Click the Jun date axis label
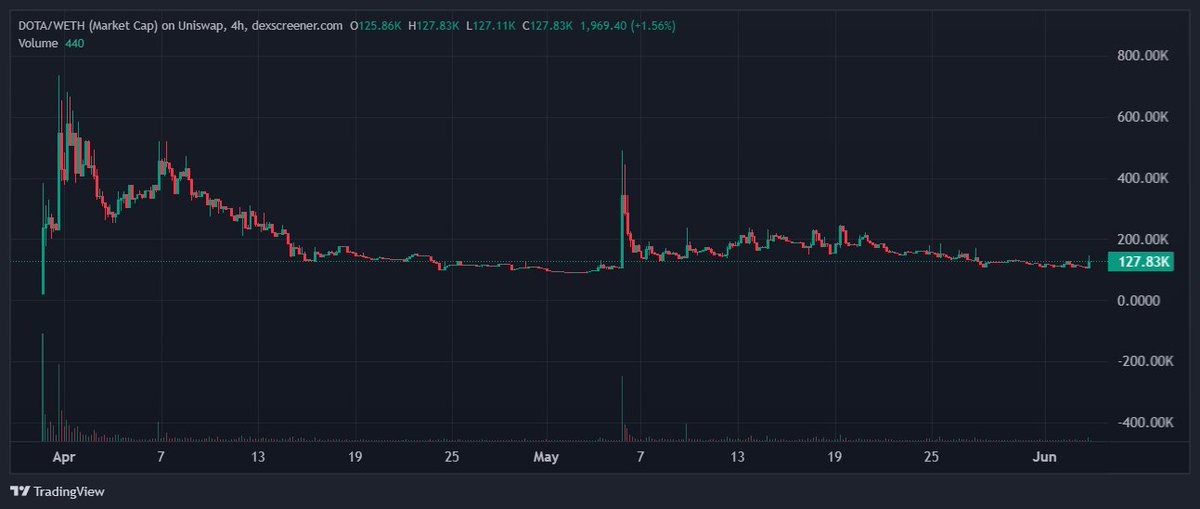The width and height of the screenshot is (1200, 509). pos(1045,456)
